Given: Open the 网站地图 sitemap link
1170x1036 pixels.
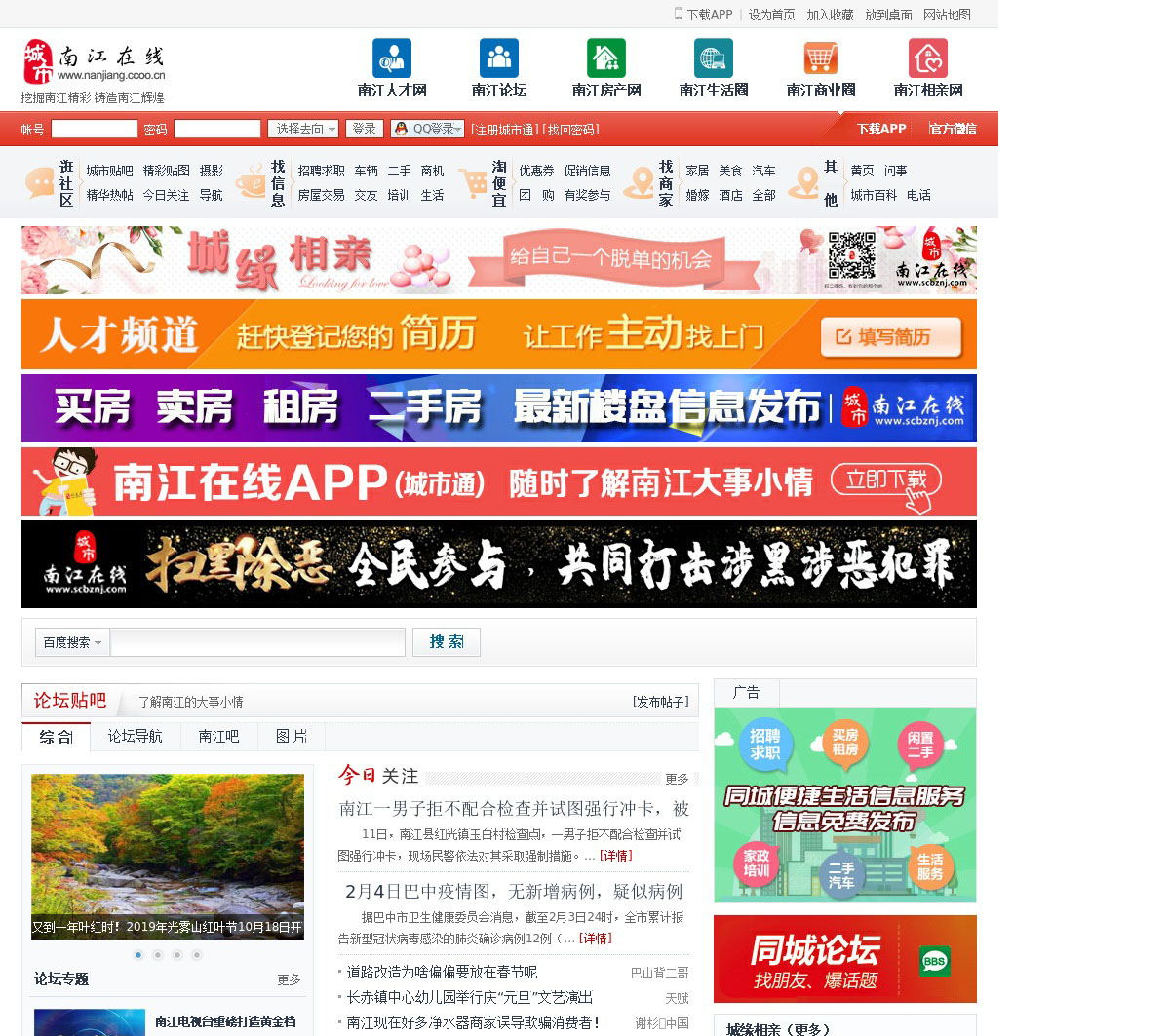Looking at the screenshot, I should click(947, 15).
